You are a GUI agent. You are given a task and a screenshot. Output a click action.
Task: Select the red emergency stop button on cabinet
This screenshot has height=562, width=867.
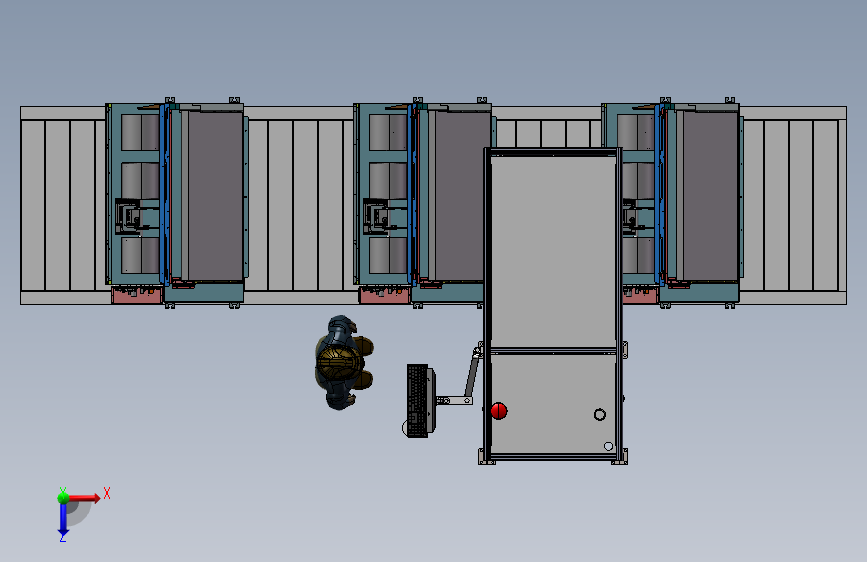click(499, 411)
